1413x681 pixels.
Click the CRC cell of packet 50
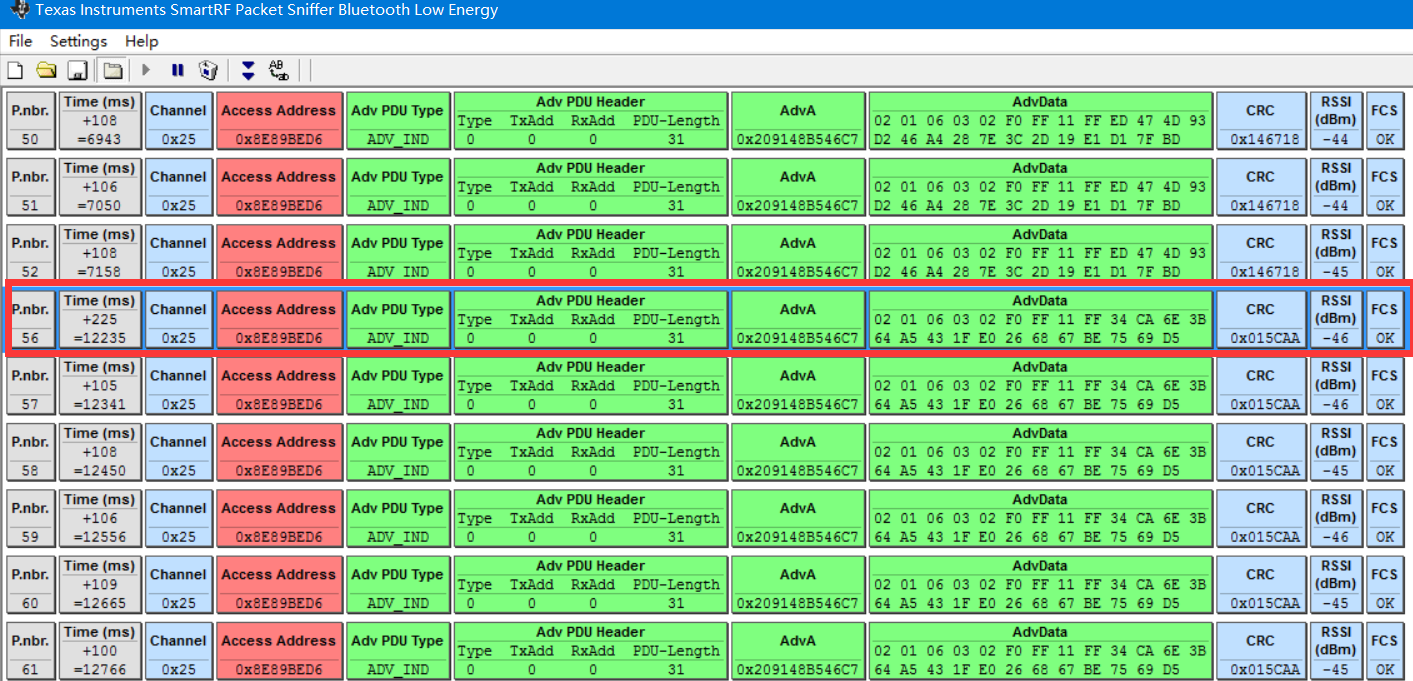pyautogui.click(x=1261, y=120)
